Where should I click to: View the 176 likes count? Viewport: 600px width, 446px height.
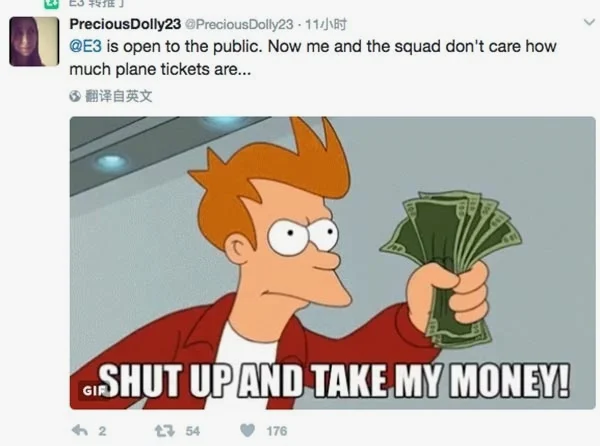pos(277,431)
